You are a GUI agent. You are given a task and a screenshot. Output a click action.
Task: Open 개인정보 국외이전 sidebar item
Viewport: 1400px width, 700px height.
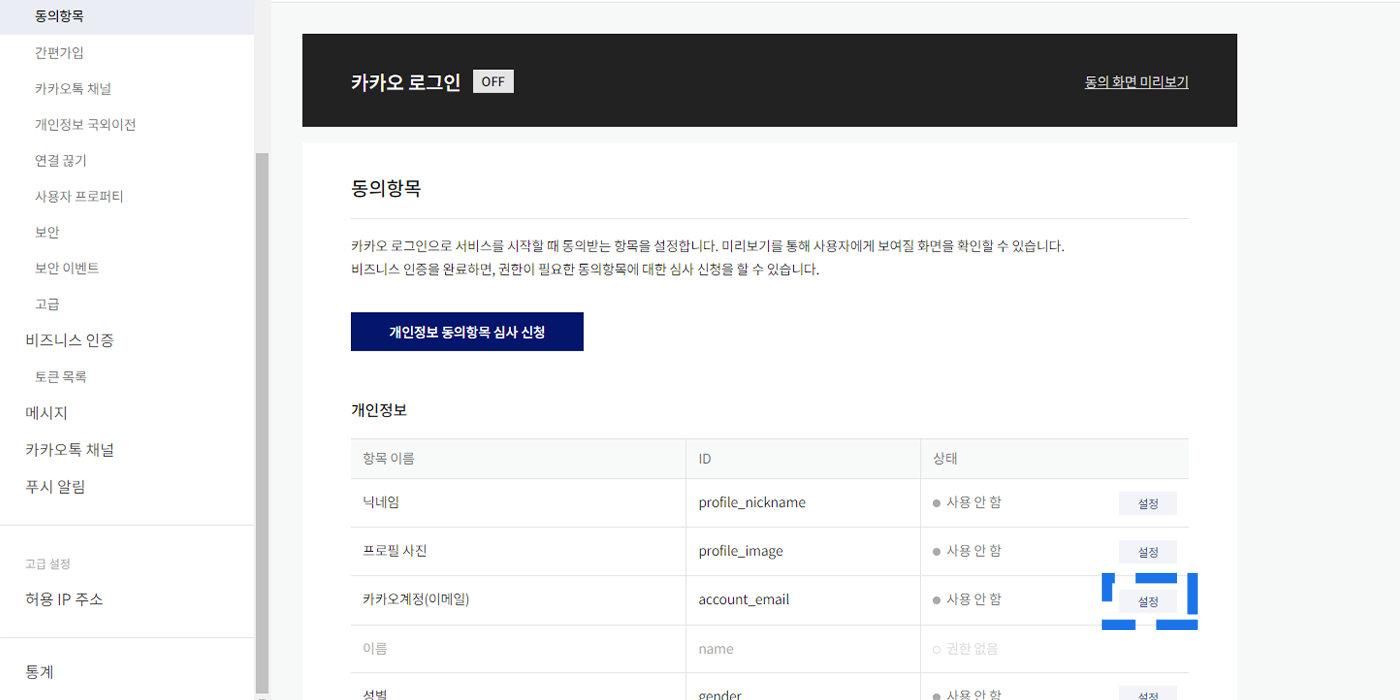[x=85, y=124]
